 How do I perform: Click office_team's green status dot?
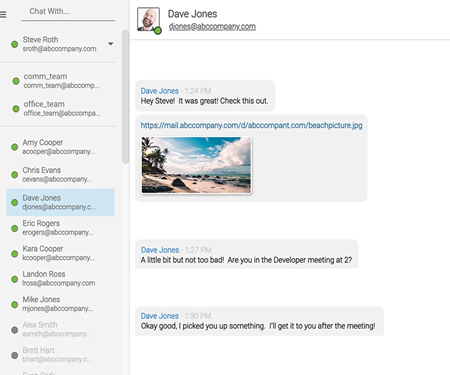16,109
